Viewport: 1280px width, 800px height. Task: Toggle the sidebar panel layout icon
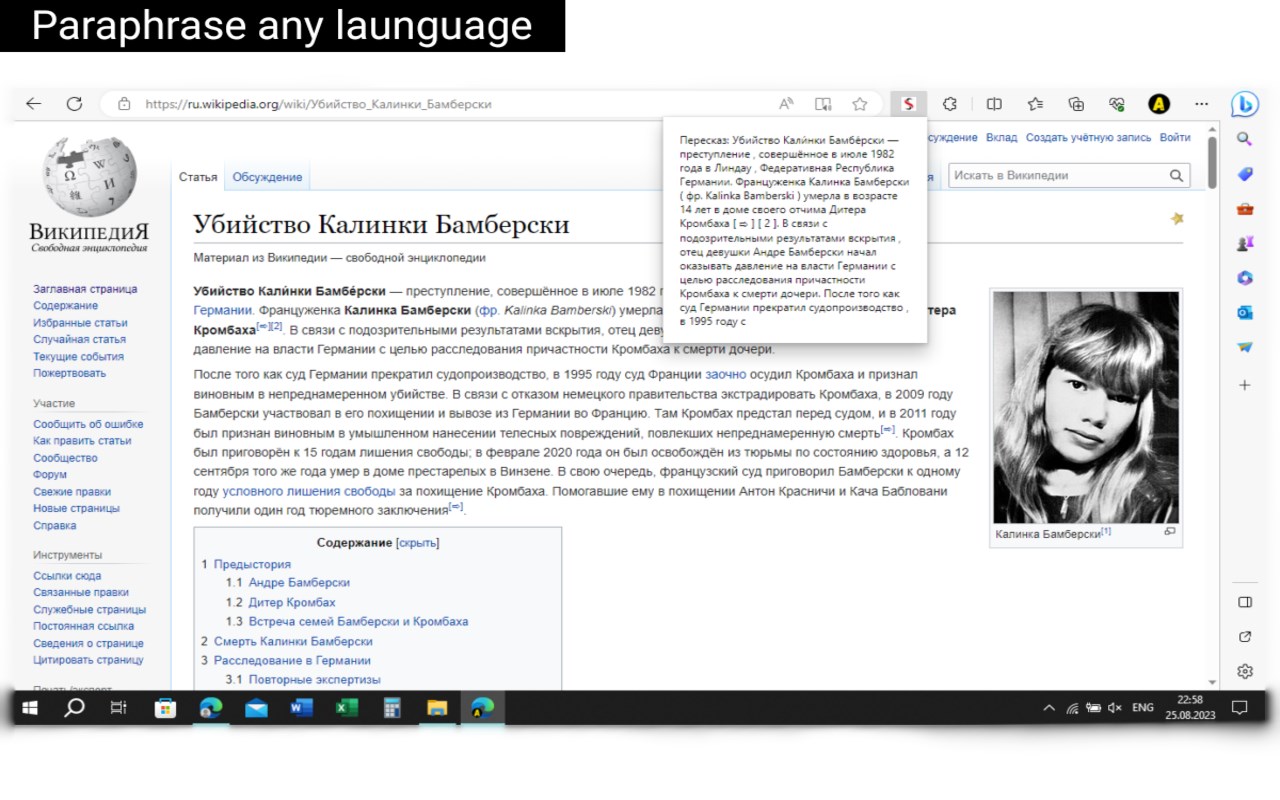[x=1245, y=602]
